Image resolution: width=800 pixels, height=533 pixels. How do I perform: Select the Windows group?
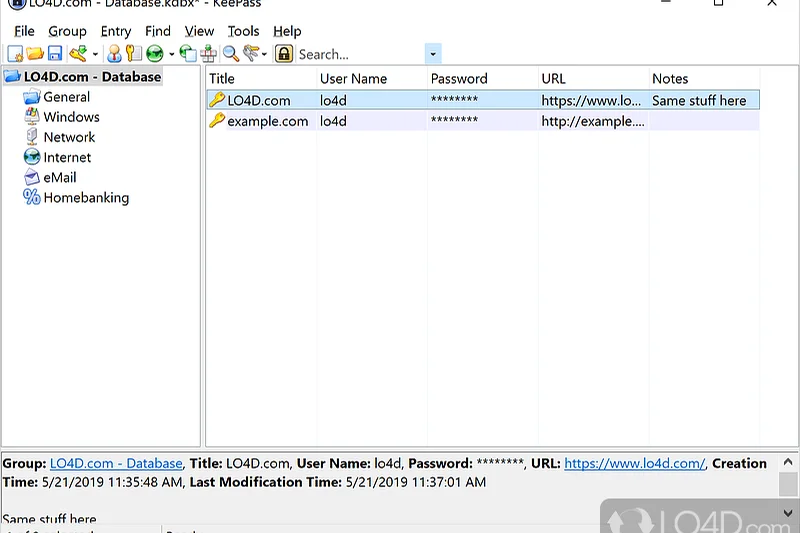click(x=71, y=117)
